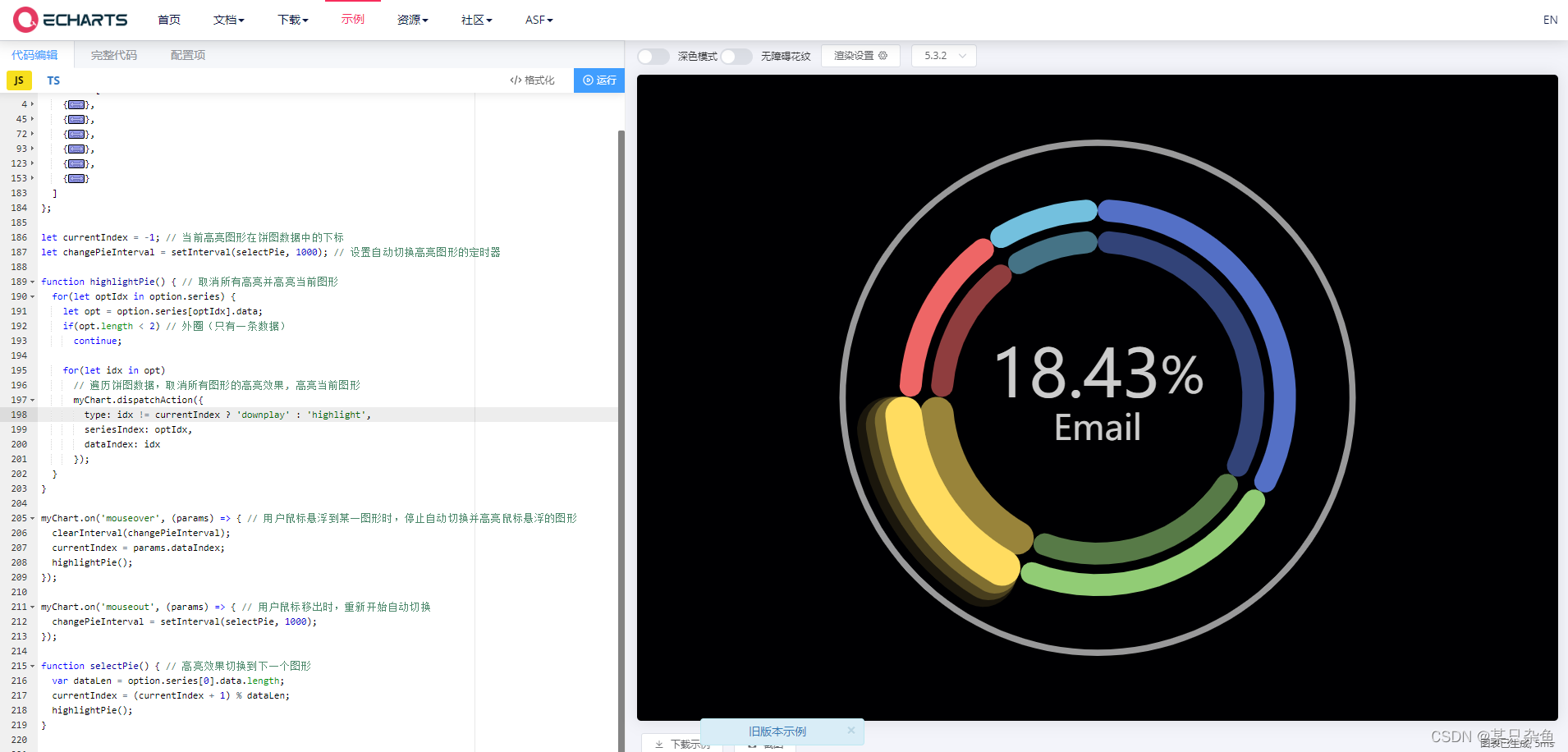This screenshot has height=752, width=1568.
Task: Click the code editor vertical scrollbar
Action: (621, 440)
